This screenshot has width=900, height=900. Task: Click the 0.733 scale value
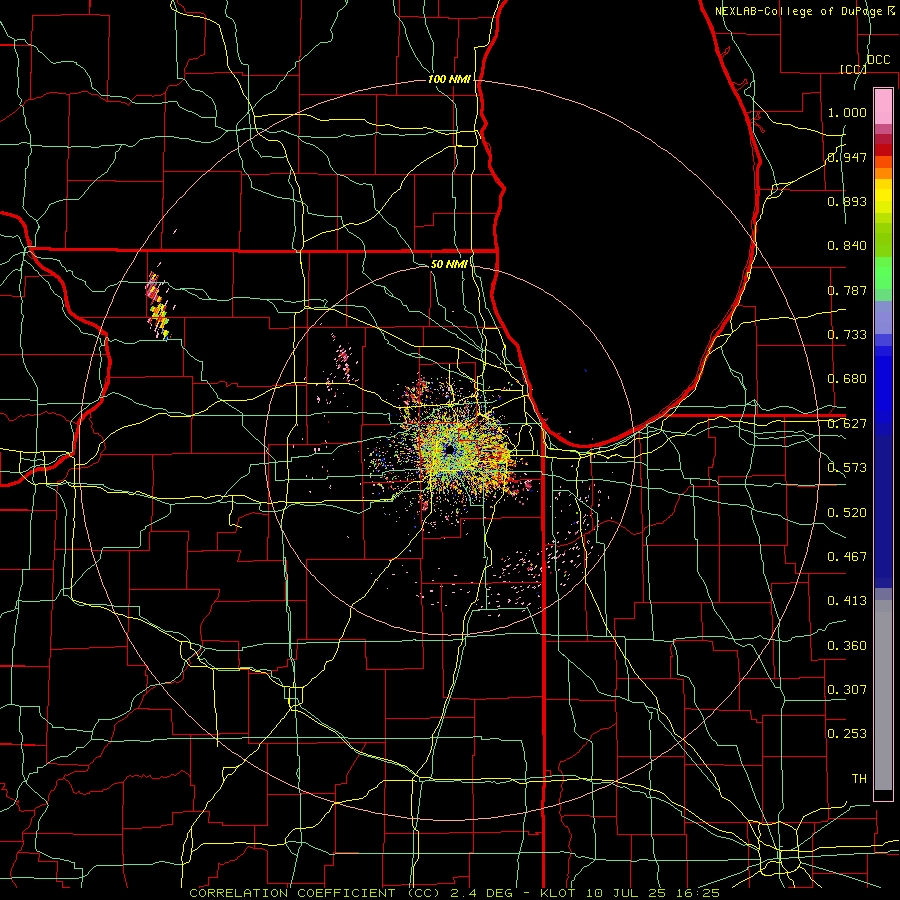pos(847,335)
